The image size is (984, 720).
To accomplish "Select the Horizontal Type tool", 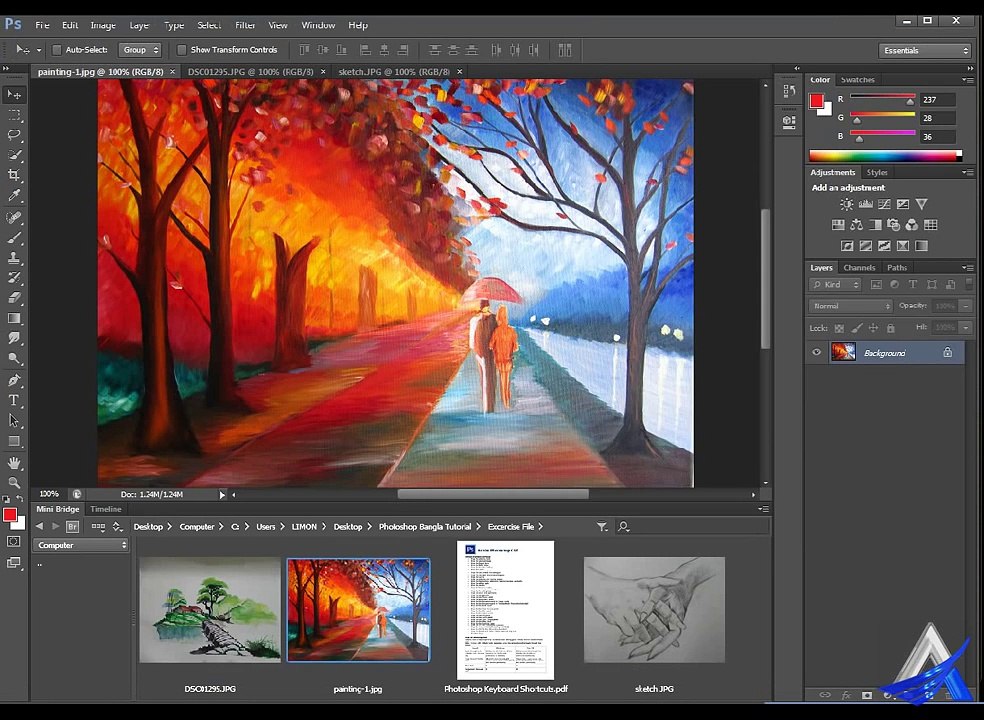I will point(14,400).
